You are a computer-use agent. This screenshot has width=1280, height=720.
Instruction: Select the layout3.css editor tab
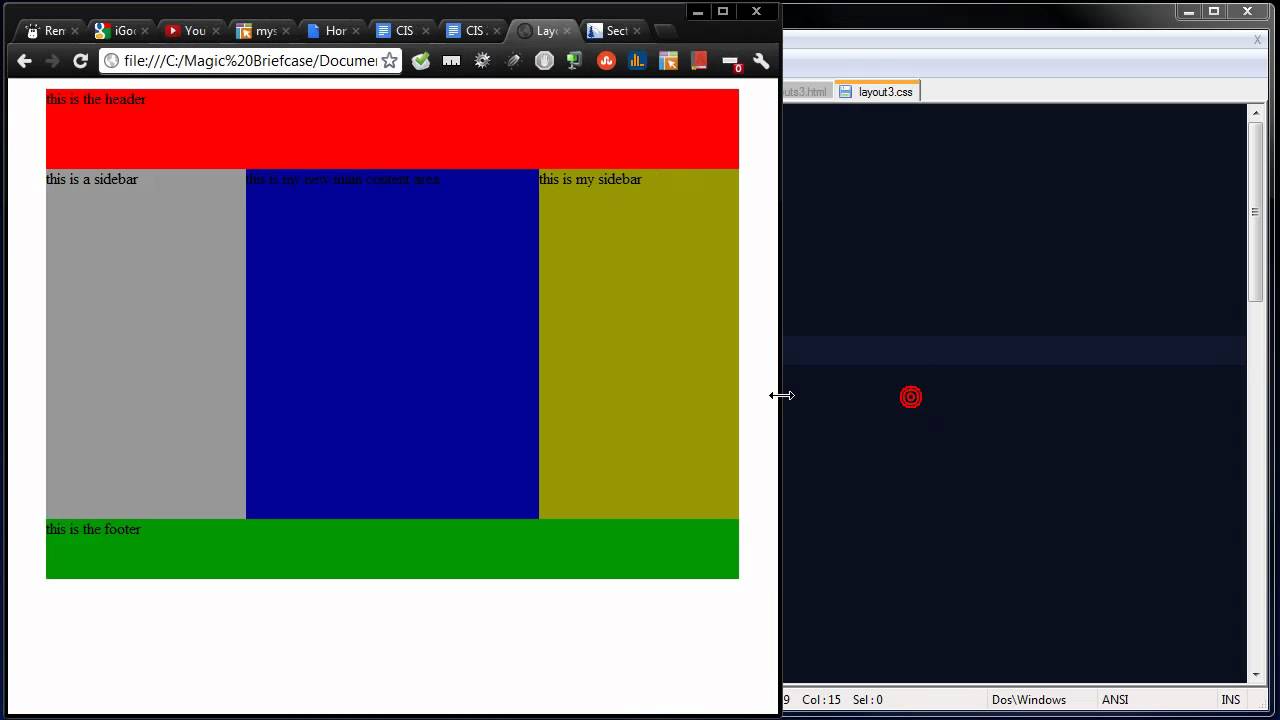pyautogui.click(x=877, y=91)
